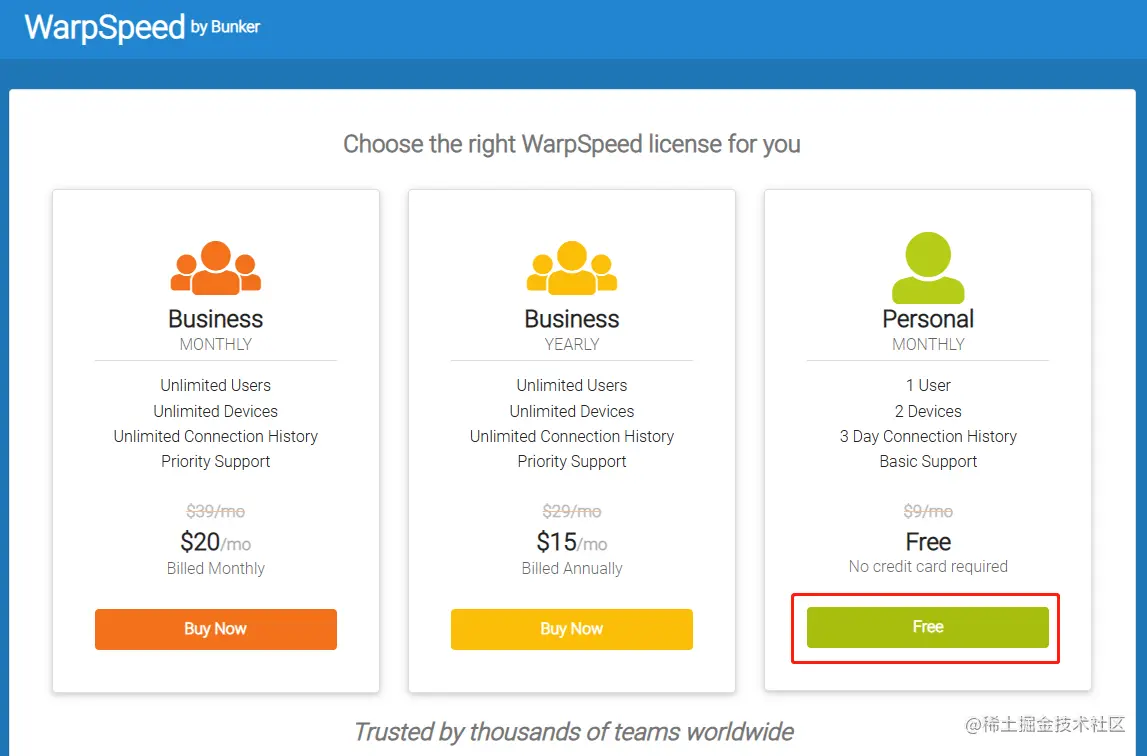Click the yellow Business Yearly group icon
This screenshot has height=756, width=1147.
click(x=572, y=268)
